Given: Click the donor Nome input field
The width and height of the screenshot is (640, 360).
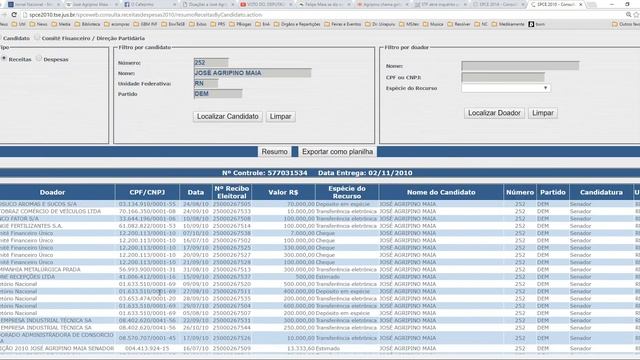Looking at the screenshot, I should pos(520,66).
